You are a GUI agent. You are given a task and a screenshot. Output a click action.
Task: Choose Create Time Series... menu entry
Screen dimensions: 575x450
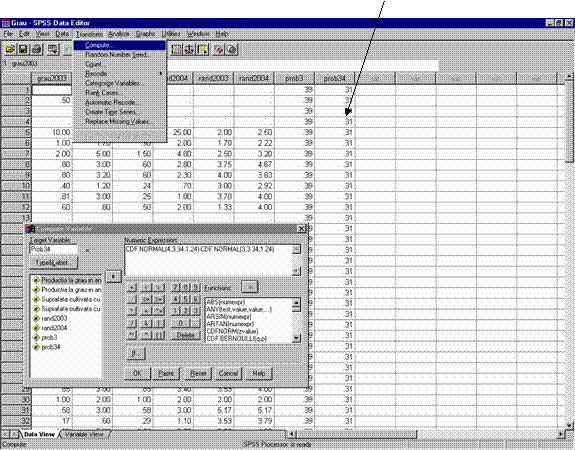120,112
